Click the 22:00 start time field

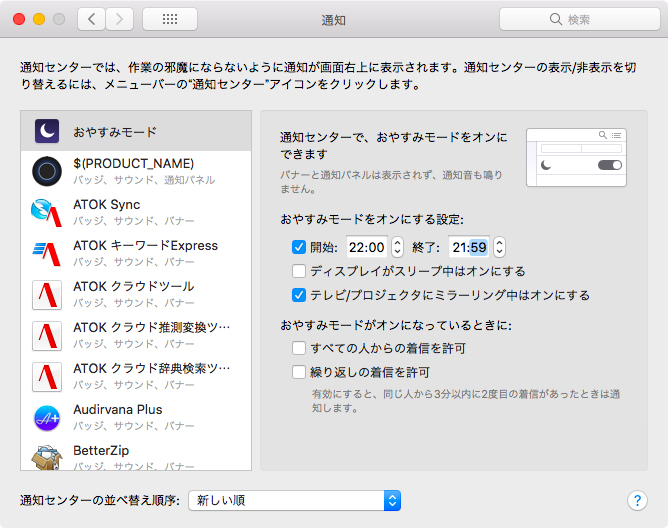point(366,247)
